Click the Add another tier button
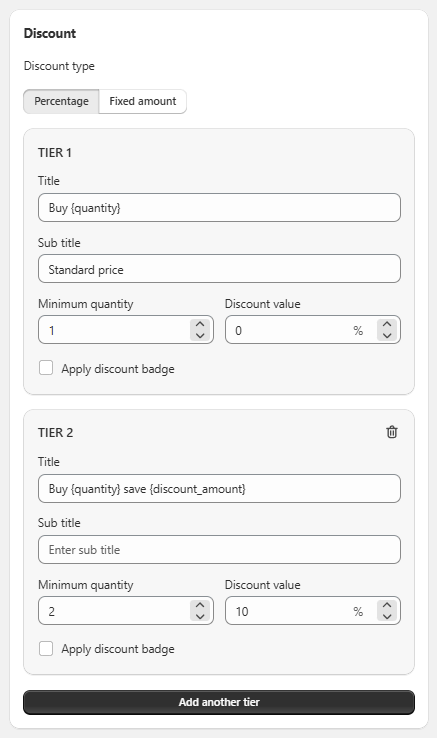437x738 pixels. click(219, 702)
